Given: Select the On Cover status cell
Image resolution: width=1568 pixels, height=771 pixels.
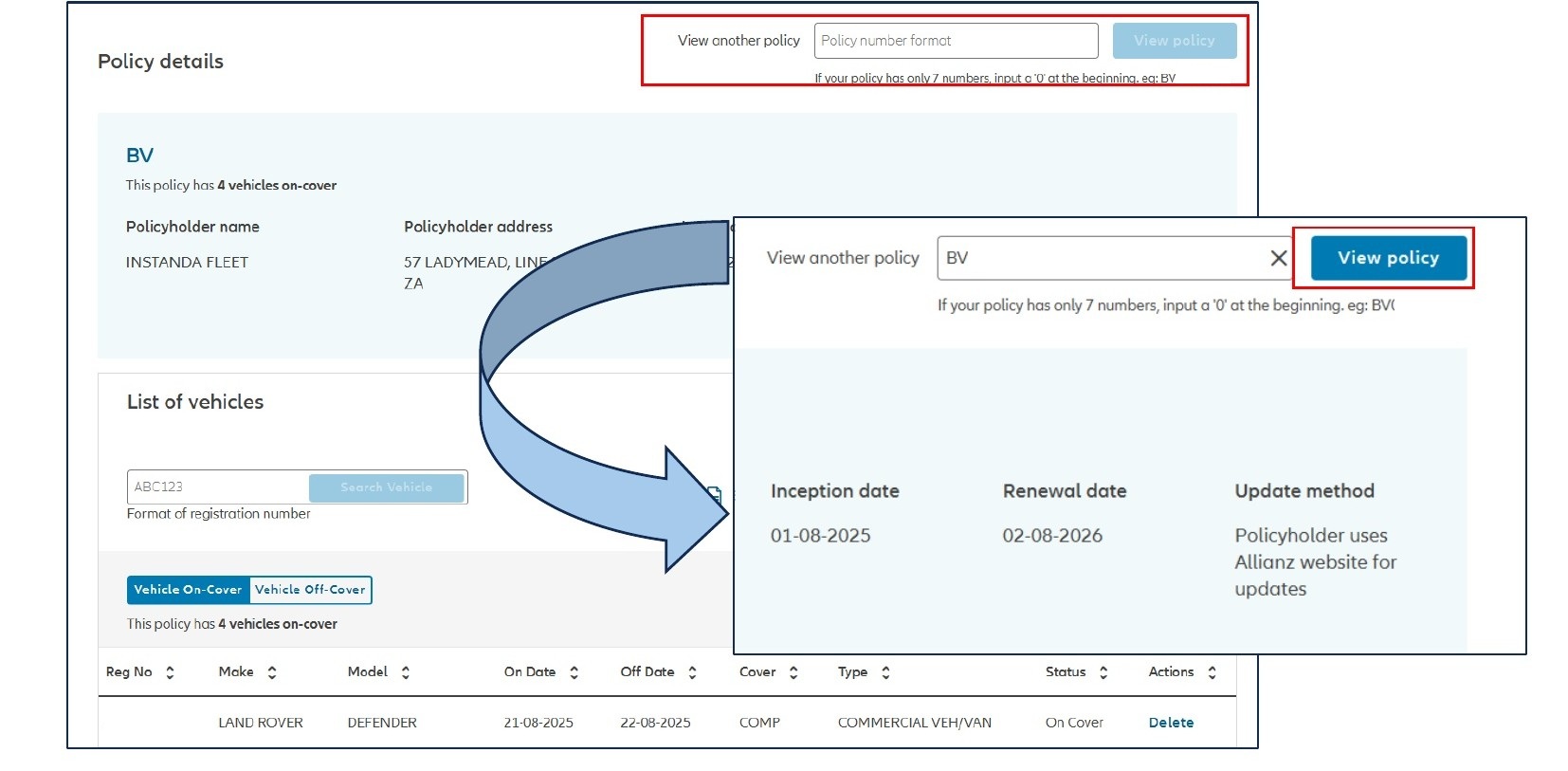Looking at the screenshot, I should 1074,723.
